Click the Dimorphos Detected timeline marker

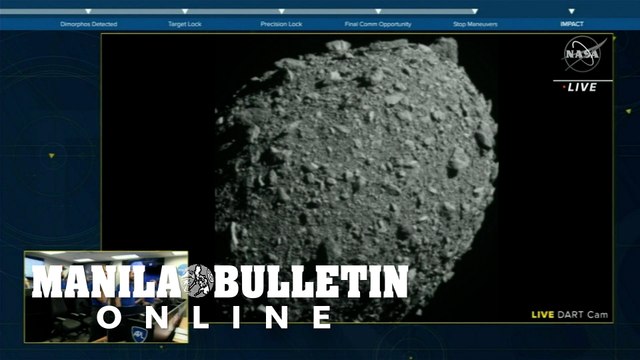88,11
